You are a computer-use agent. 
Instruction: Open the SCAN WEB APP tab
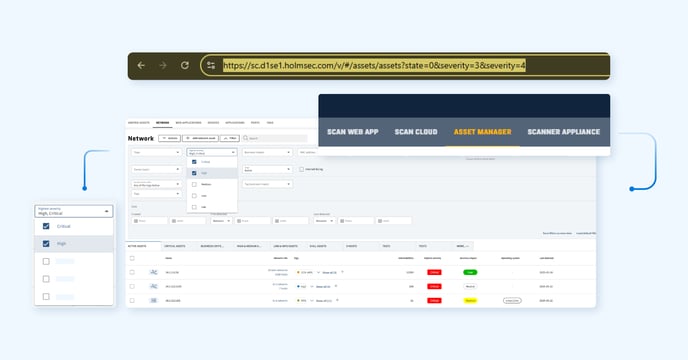[353, 132]
